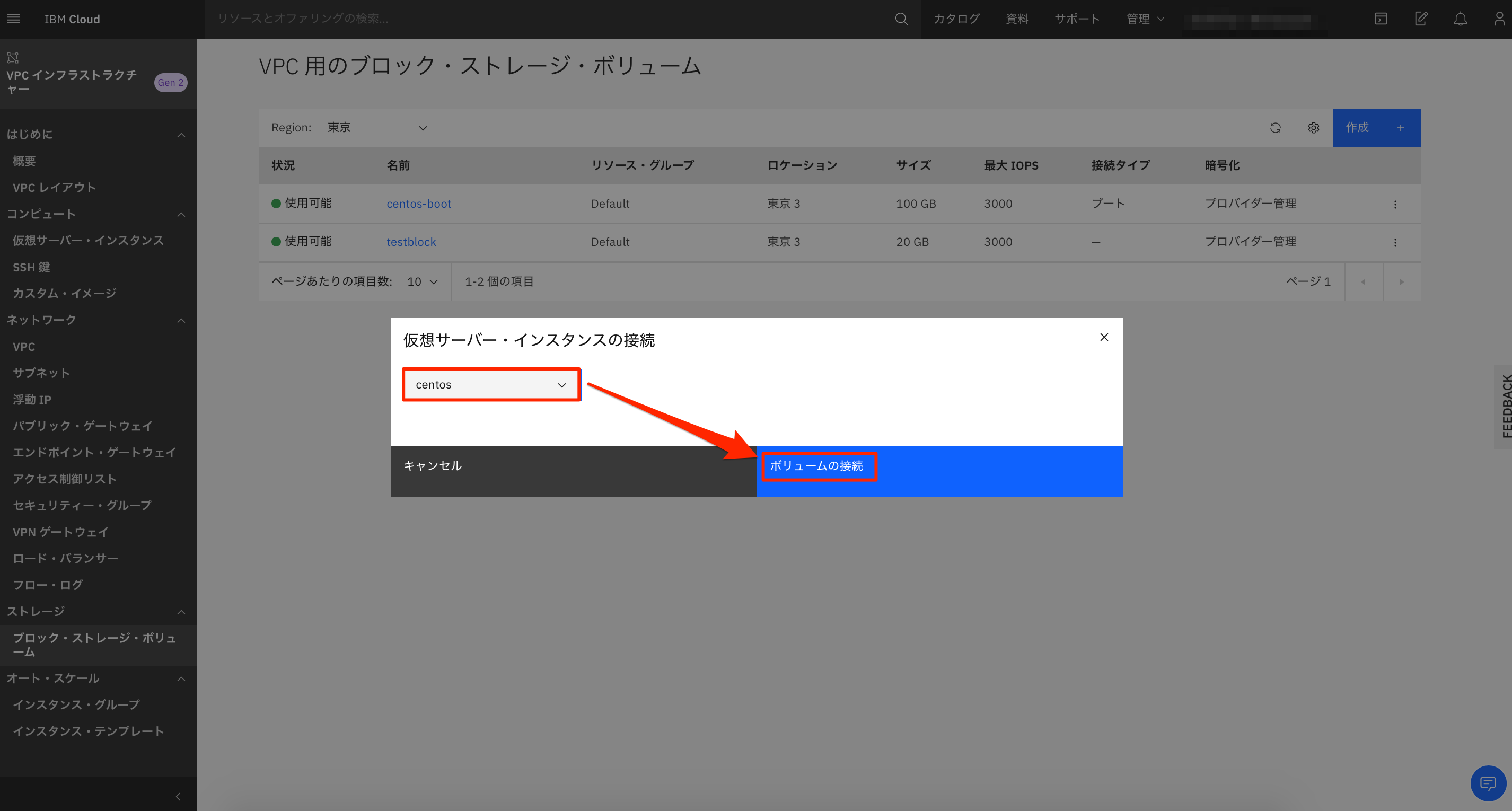Open the testblock volume details
Screen dimensions: 1512x811
click(411, 241)
